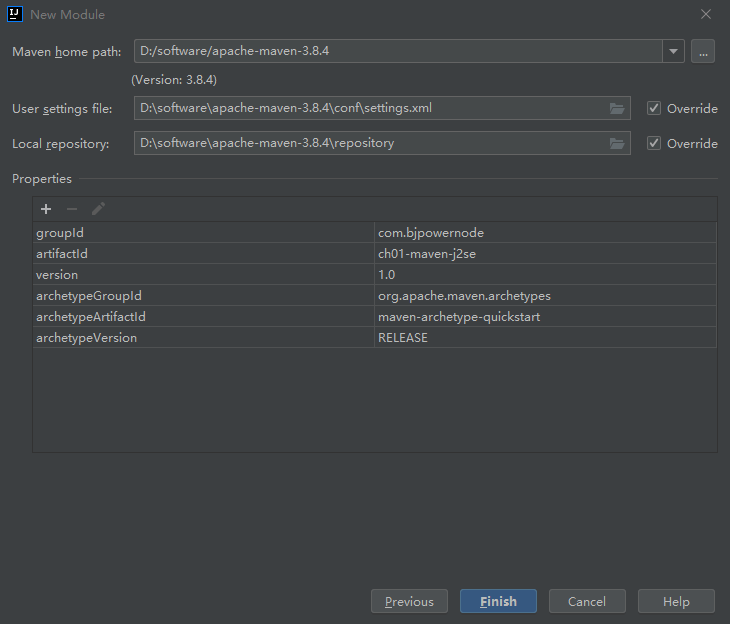Click the Previous button
The width and height of the screenshot is (730, 624).
[x=409, y=601]
